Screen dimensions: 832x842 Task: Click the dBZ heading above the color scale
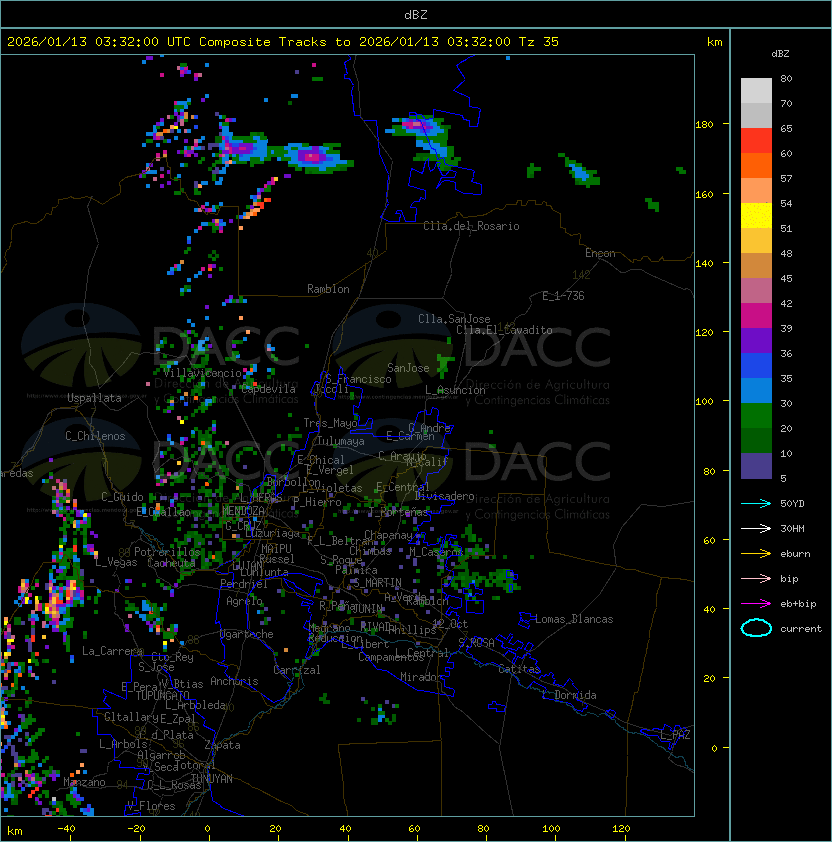coord(780,54)
